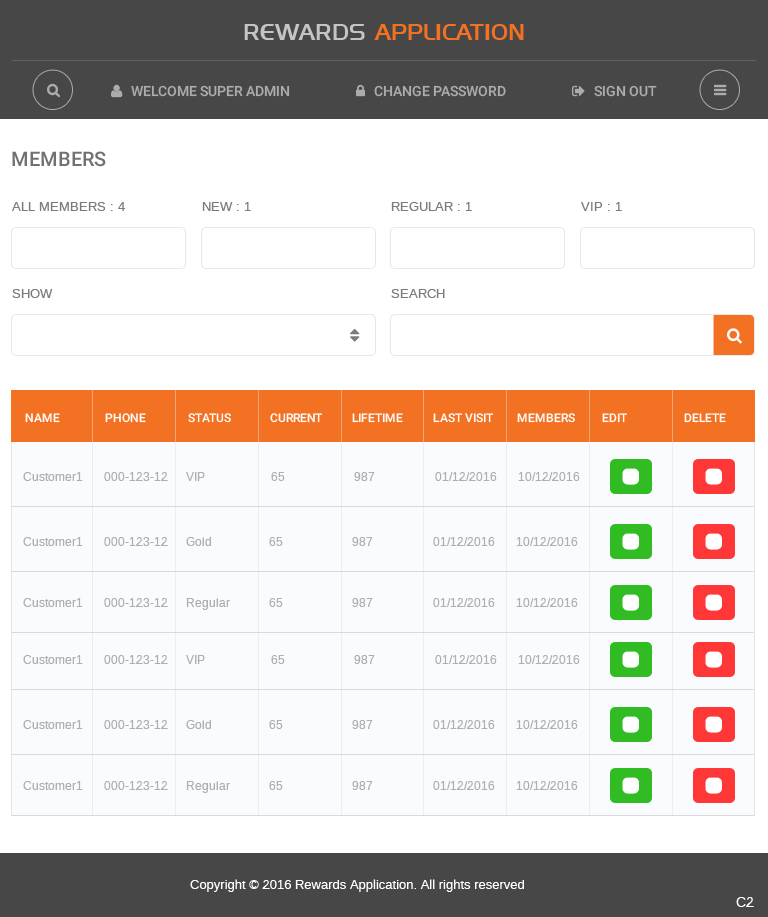
Task: Click the orange search submit button
Action: (x=733, y=335)
